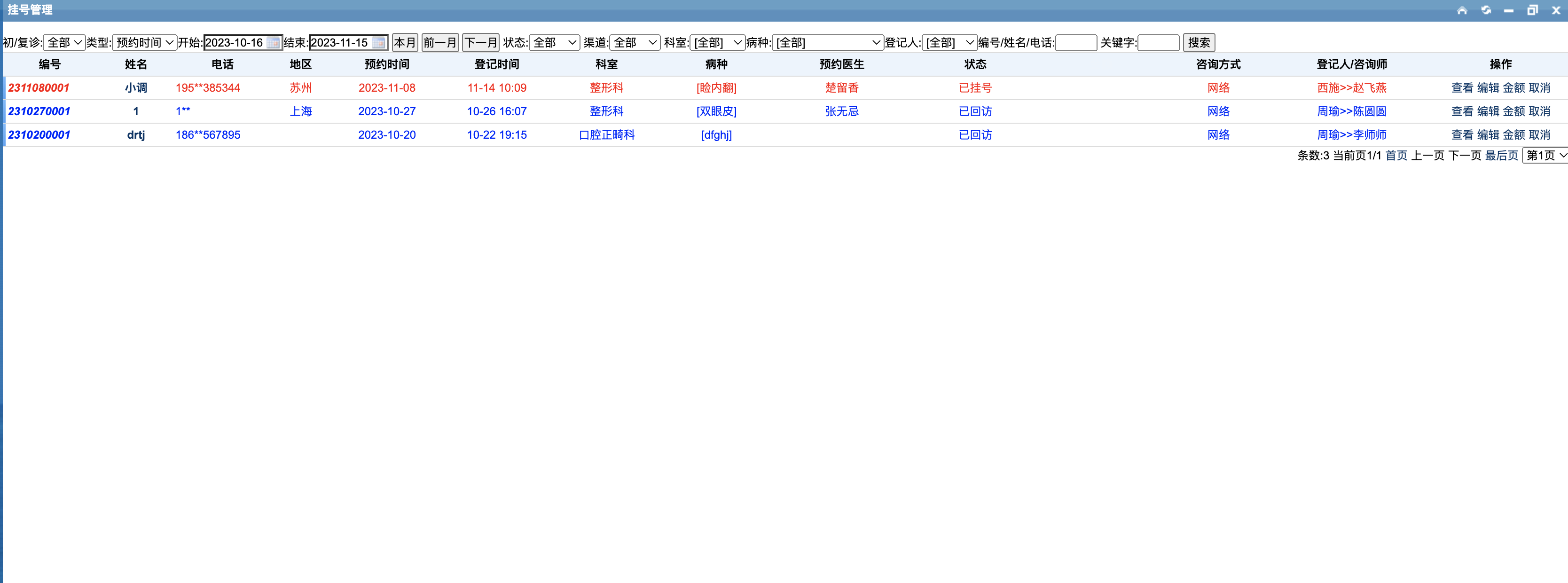Click the refresh icon in title bar

coord(1486,10)
